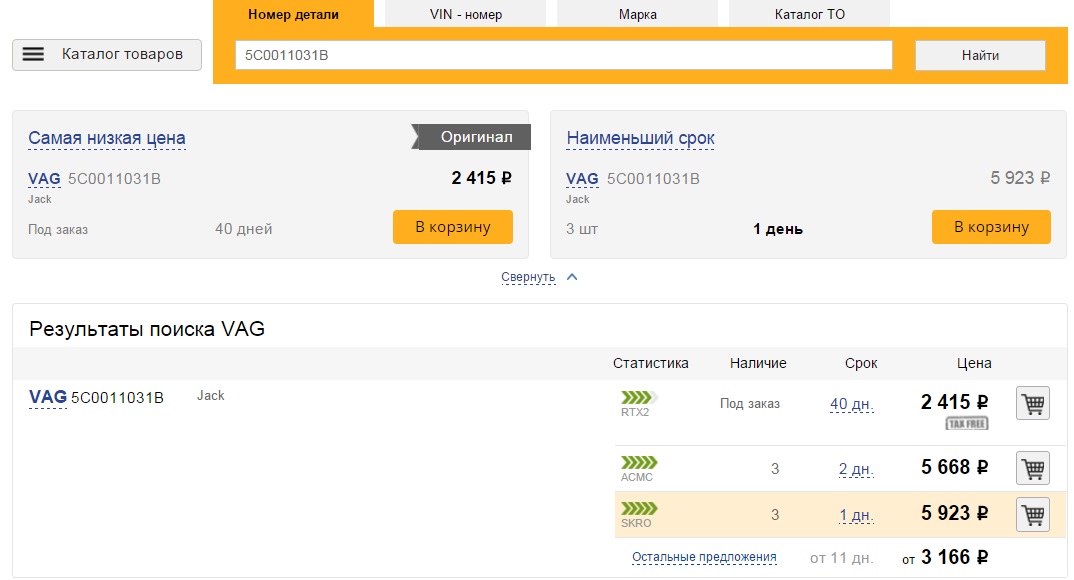Click the ACMC supplier rating arrows

pos(639,462)
